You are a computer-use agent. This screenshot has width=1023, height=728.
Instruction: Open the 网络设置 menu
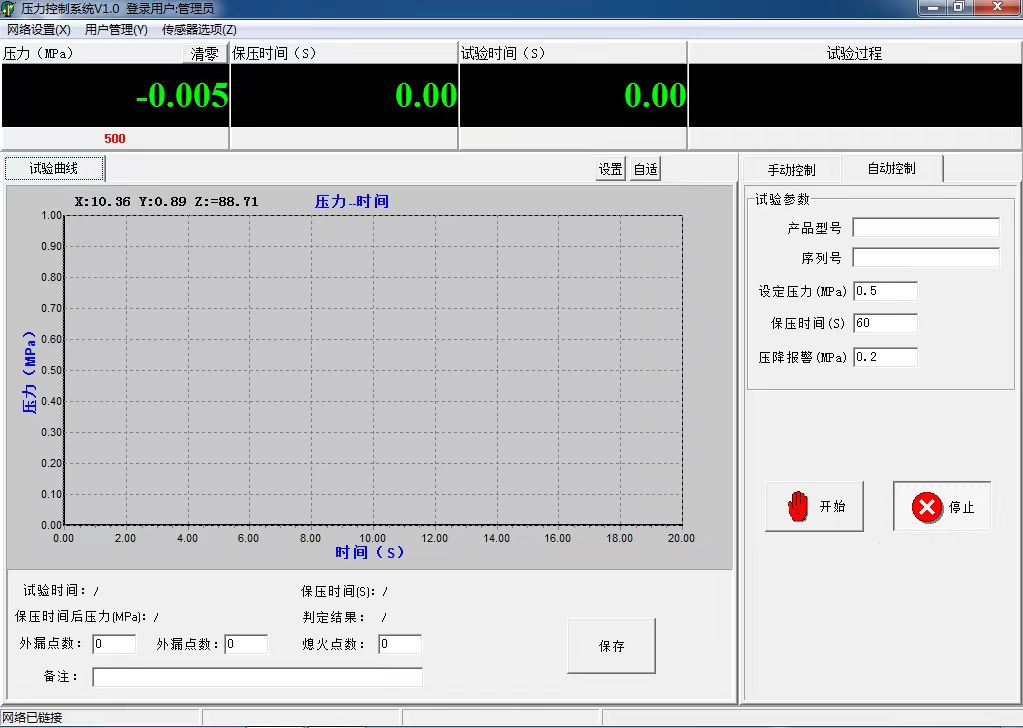pos(37,30)
